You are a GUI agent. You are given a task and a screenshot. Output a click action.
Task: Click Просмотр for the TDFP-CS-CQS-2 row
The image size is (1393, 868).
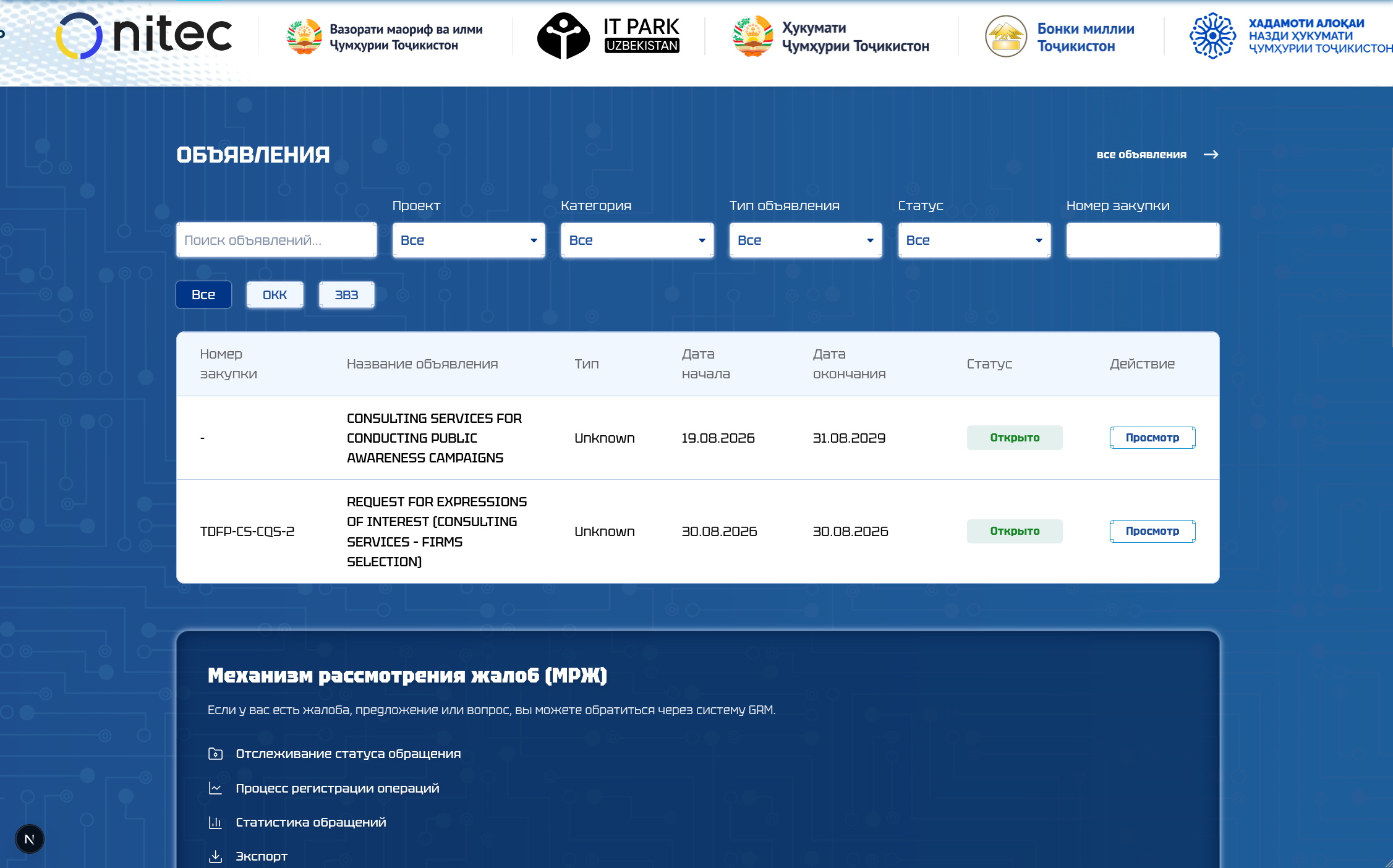(1152, 531)
